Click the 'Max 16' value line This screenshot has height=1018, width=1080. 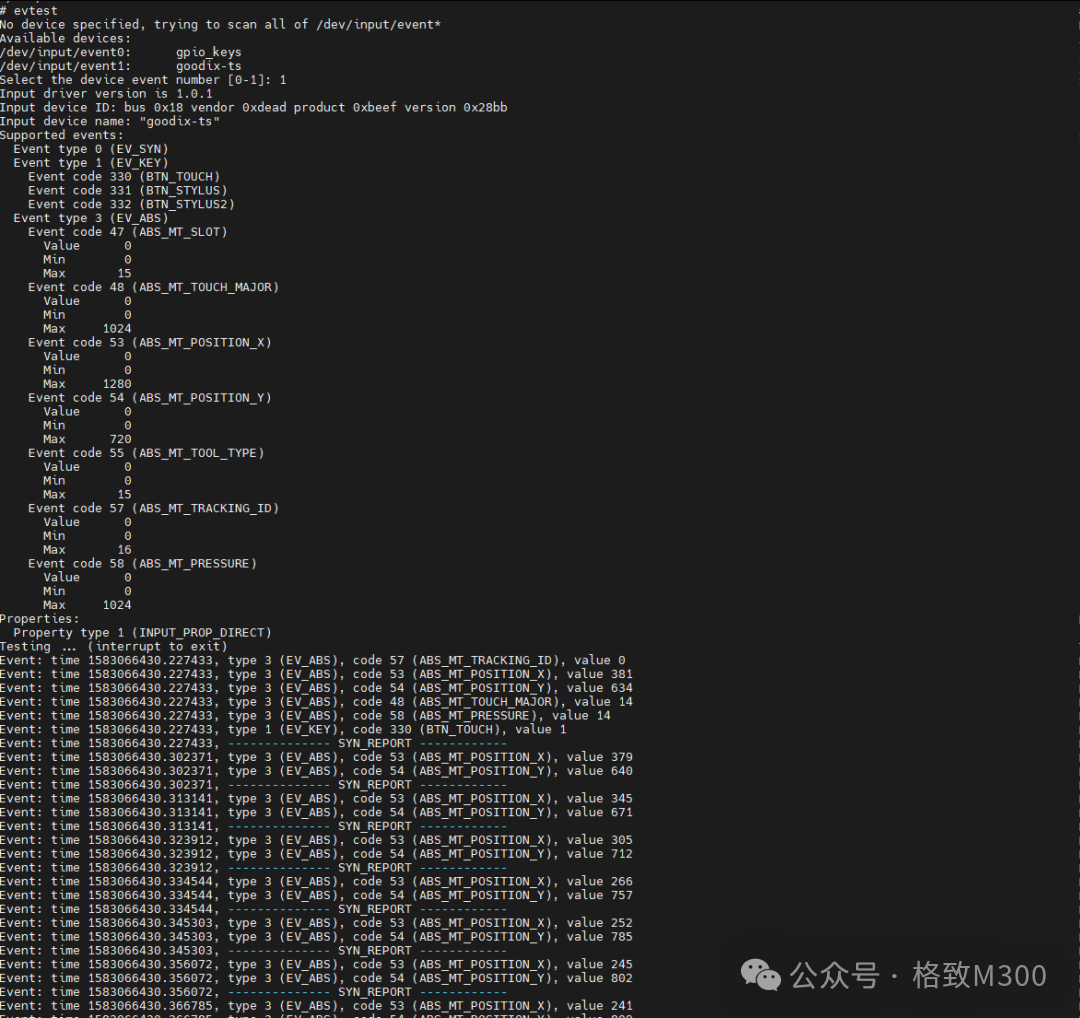[87, 550]
